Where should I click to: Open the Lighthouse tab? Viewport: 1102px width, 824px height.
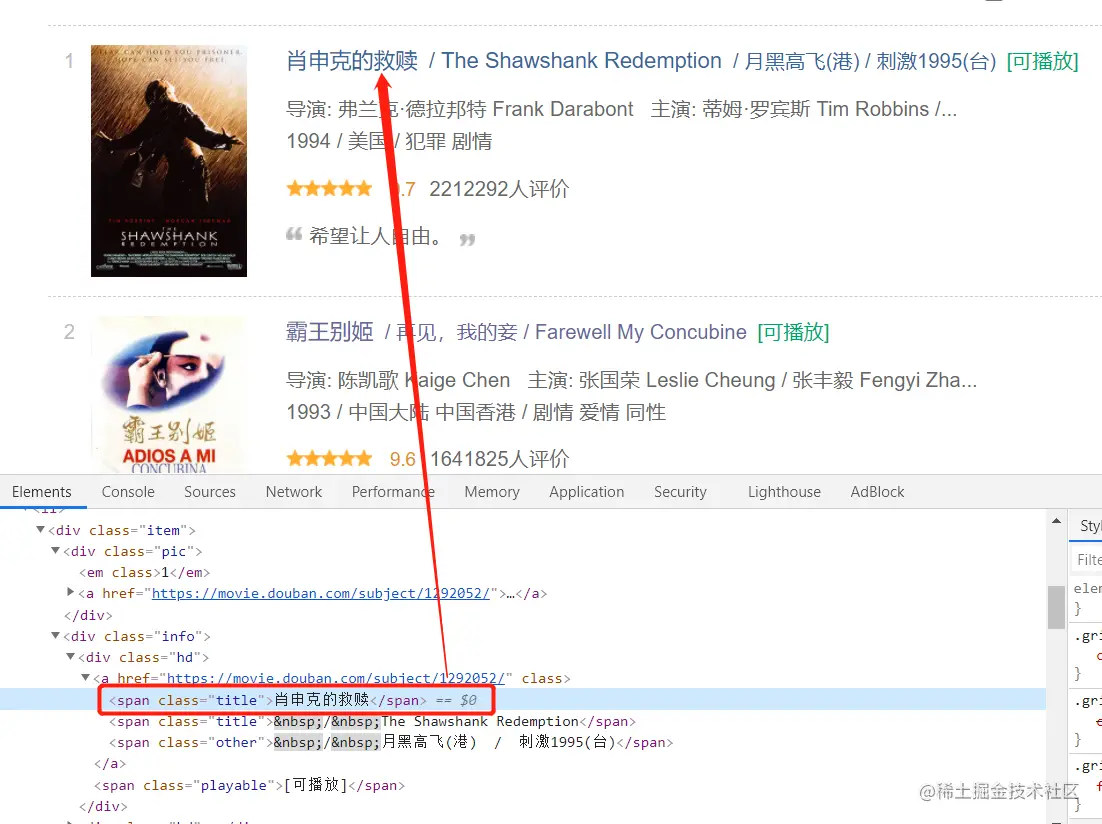point(784,491)
